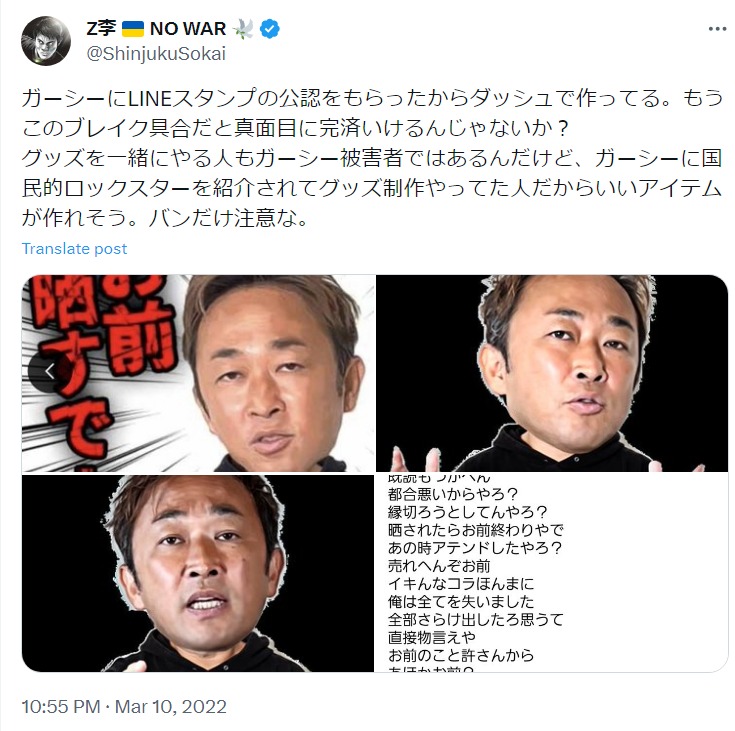Open the top-left image with red text
This screenshot has height=731, width=735.
point(198,373)
